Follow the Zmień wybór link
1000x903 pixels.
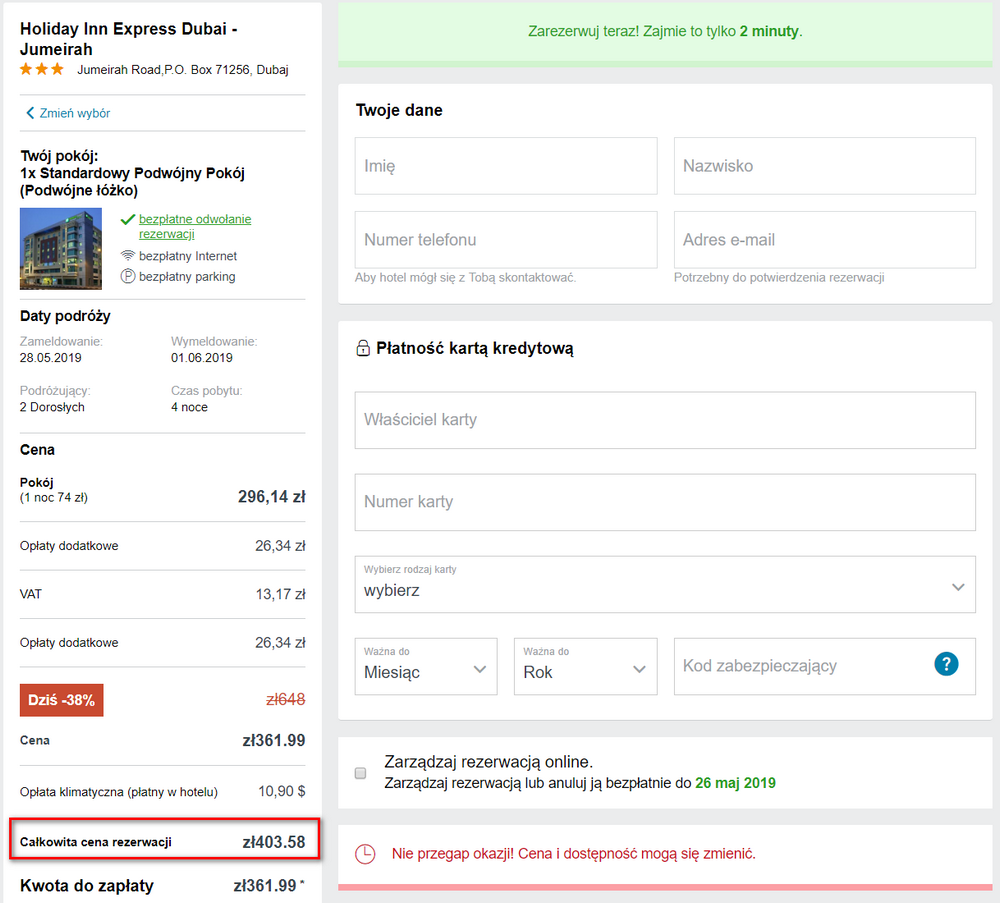click(x=75, y=113)
